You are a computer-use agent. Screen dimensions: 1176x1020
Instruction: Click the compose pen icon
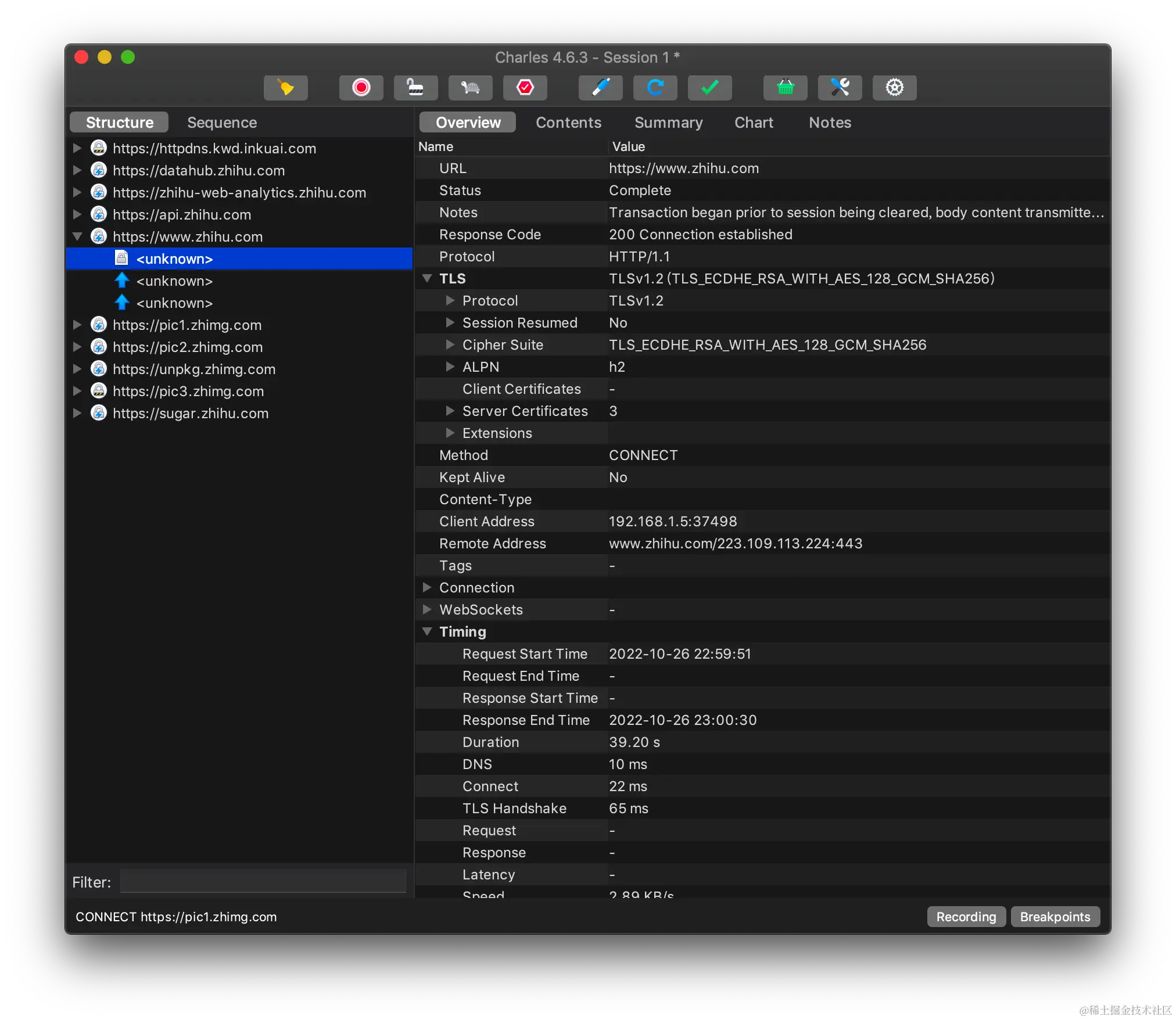pyautogui.click(x=600, y=88)
